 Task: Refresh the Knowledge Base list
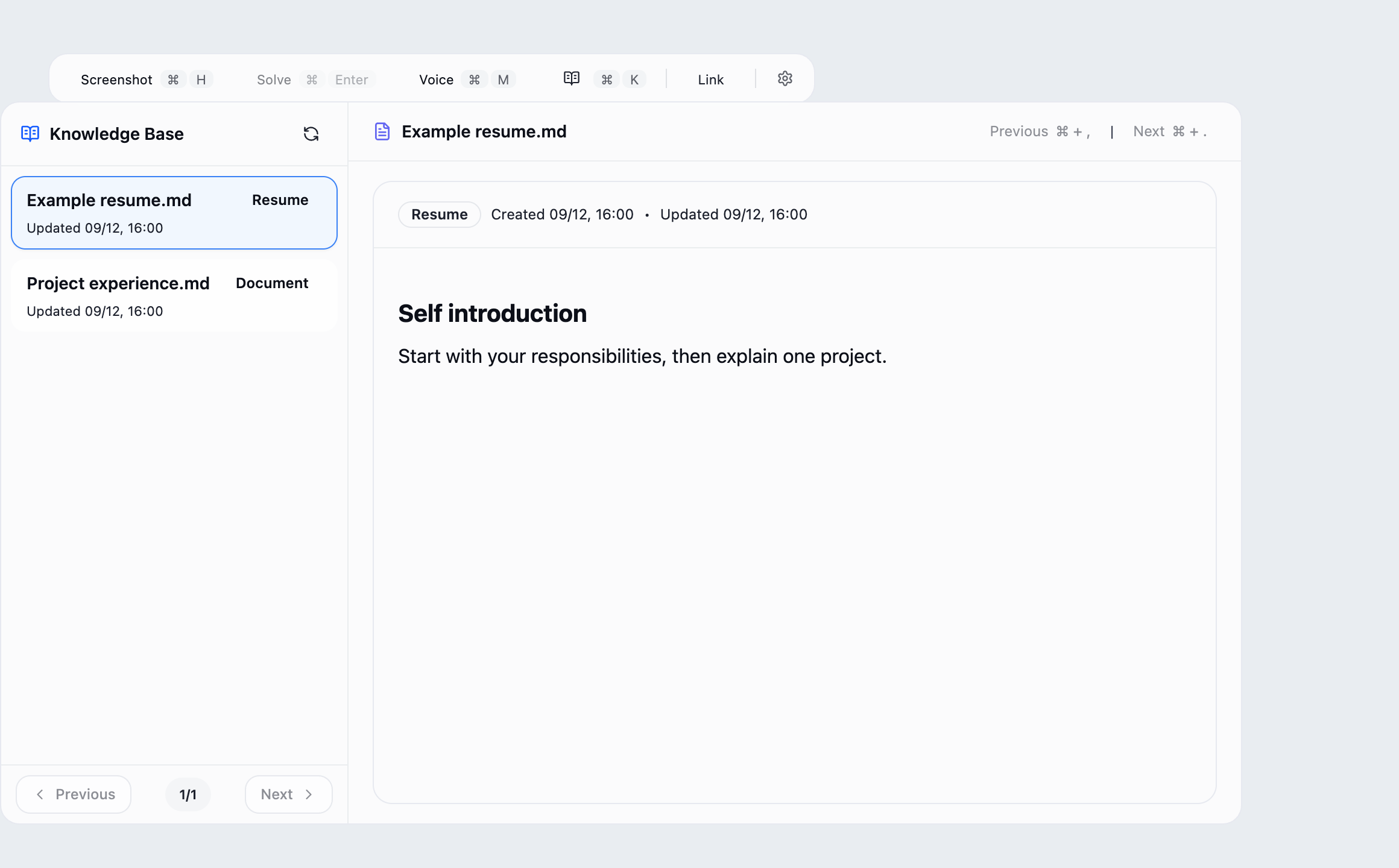311,134
